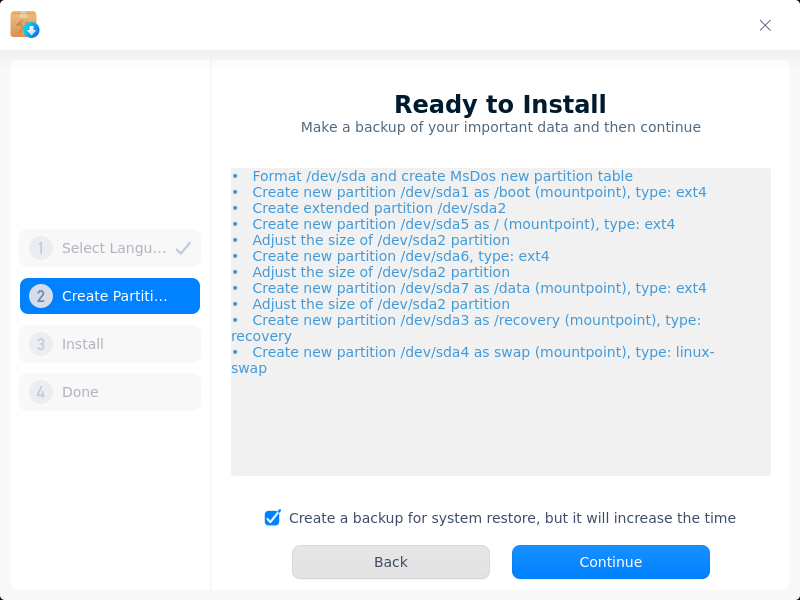Click the installer package icon in title bar
The width and height of the screenshot is (800, 600).
point(24,24)
